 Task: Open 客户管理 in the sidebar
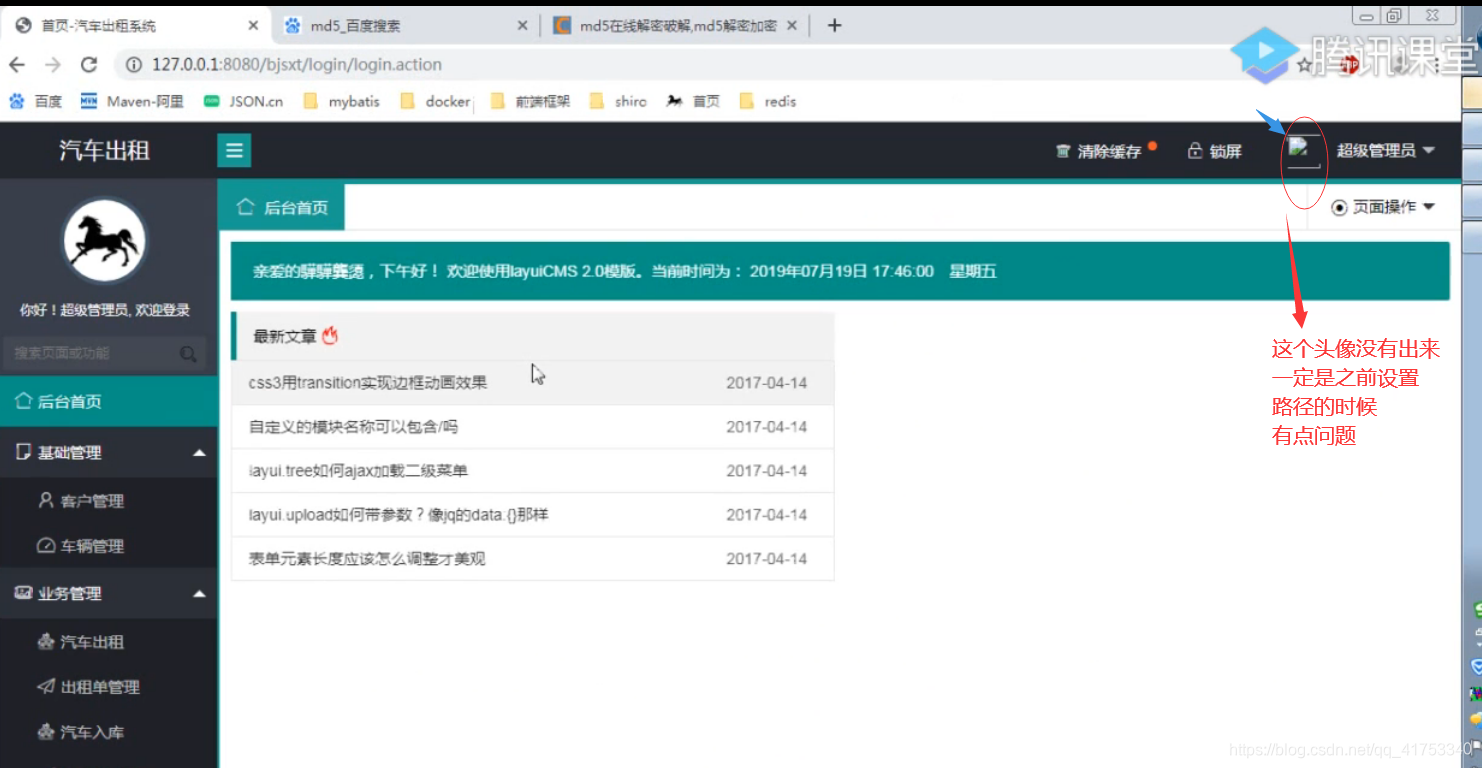(108, 501)
